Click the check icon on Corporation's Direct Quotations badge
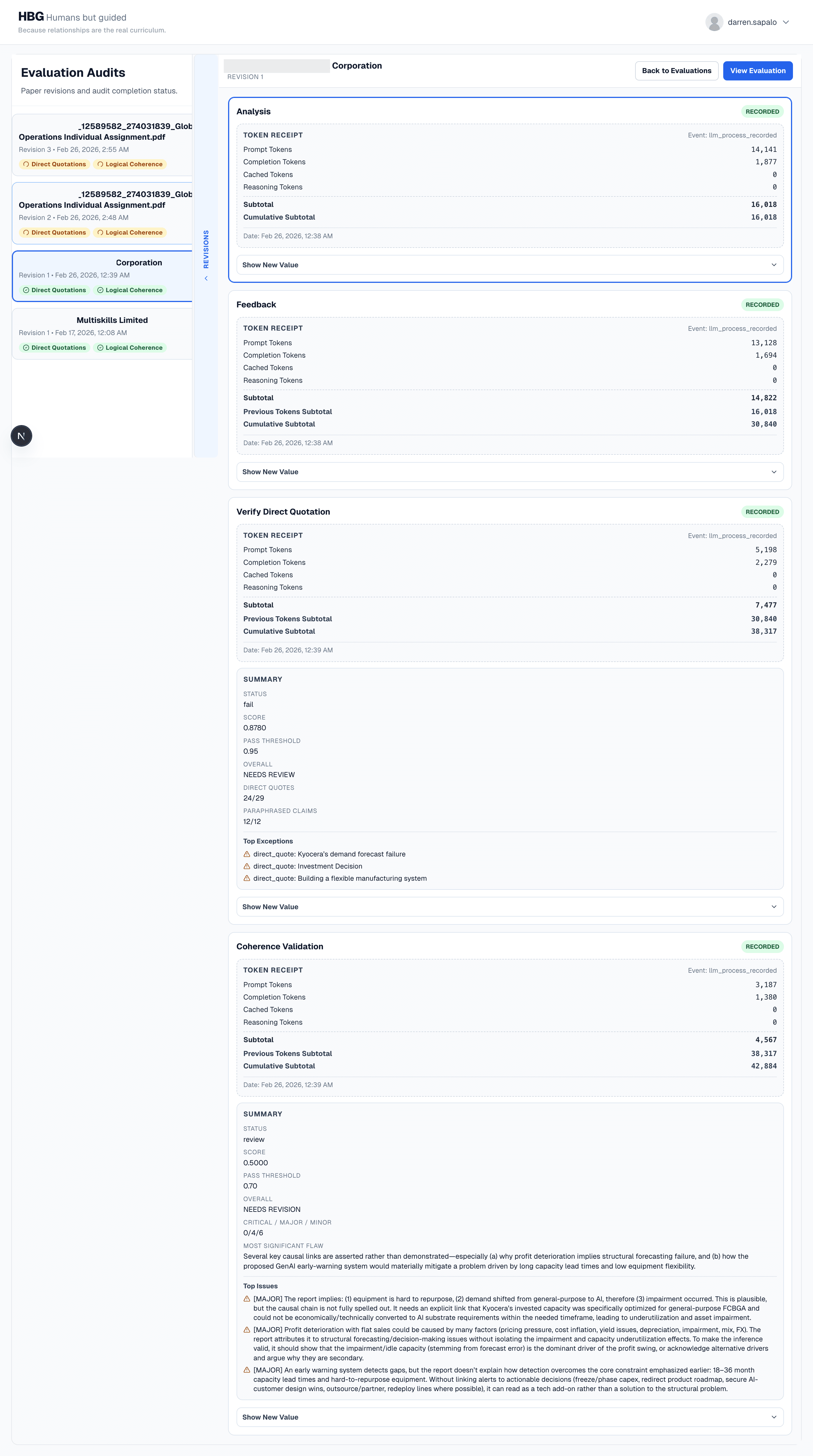 pyautogui.click(x=27, y=290)
